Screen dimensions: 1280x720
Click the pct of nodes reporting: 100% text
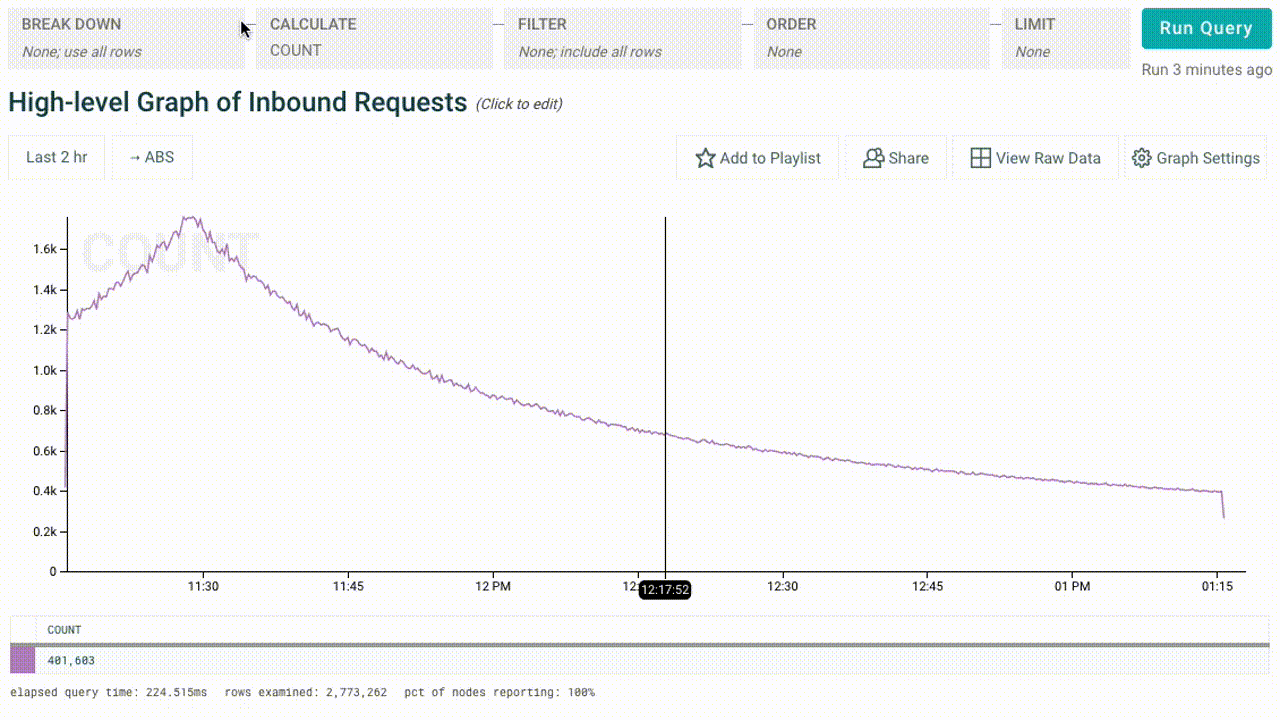point(499,692)
